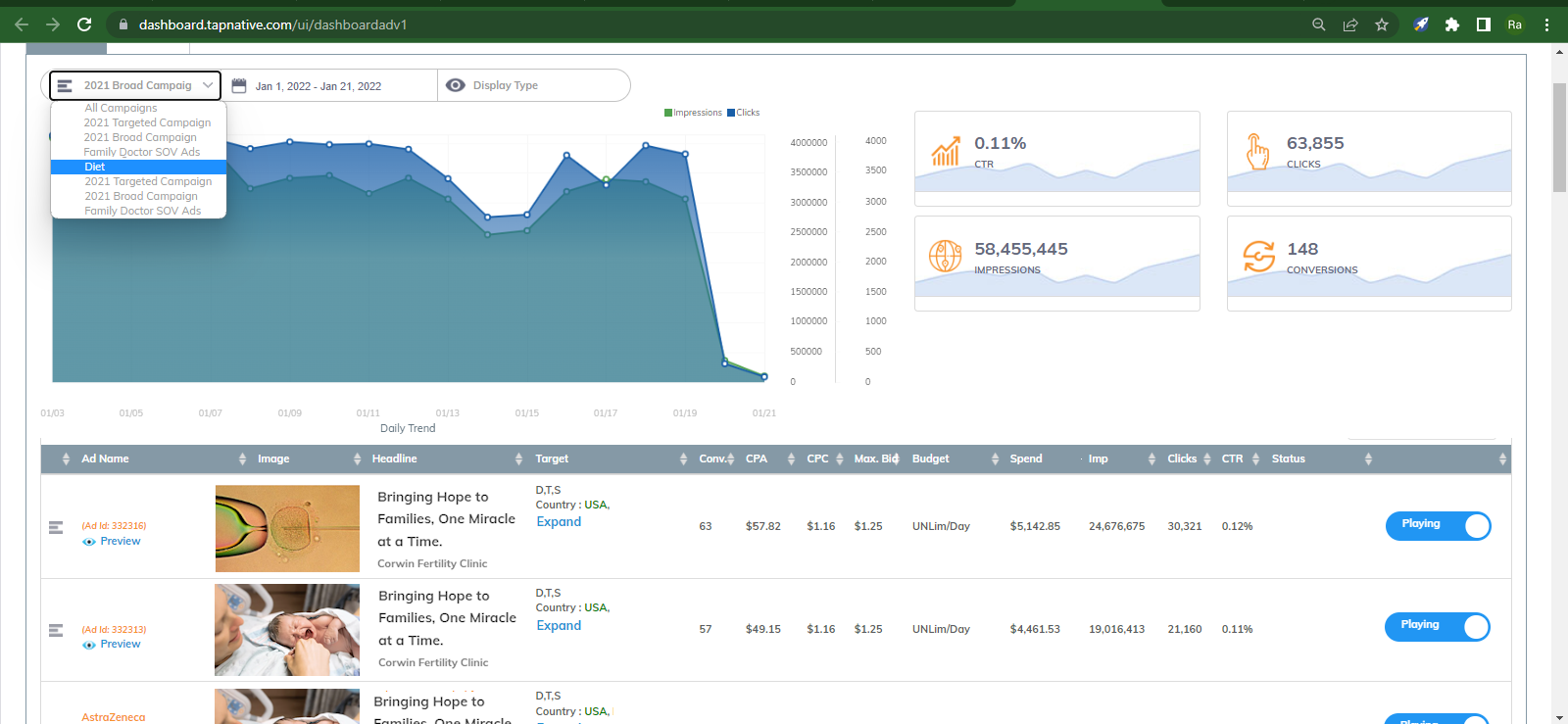Image resolution: width=1568 pixels, height=724 pixels.
Task: Open the 58,455,445 Impressions summary card
Action: (1056, 263)
